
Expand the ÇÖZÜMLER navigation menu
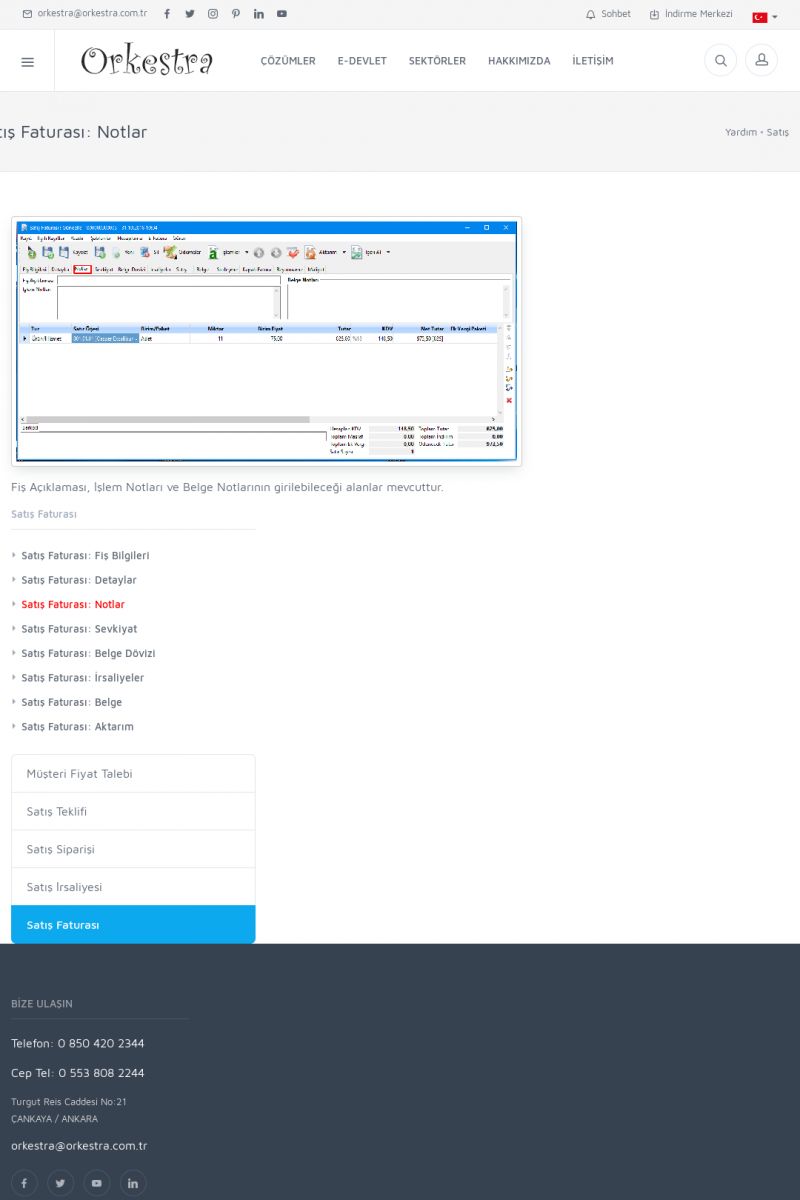pos(288,61)
